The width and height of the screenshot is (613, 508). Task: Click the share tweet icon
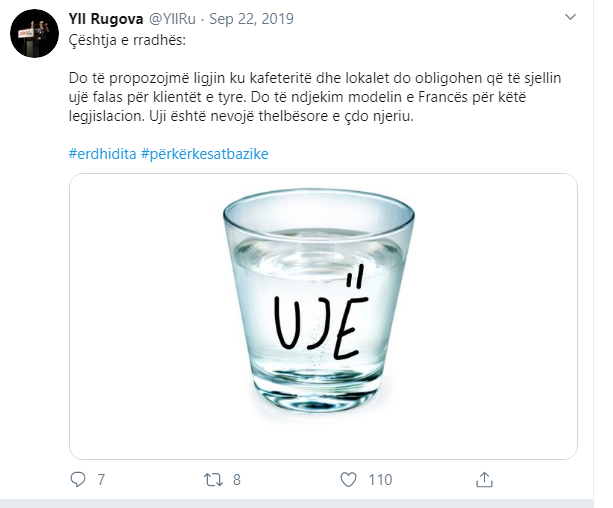[483, 479]
